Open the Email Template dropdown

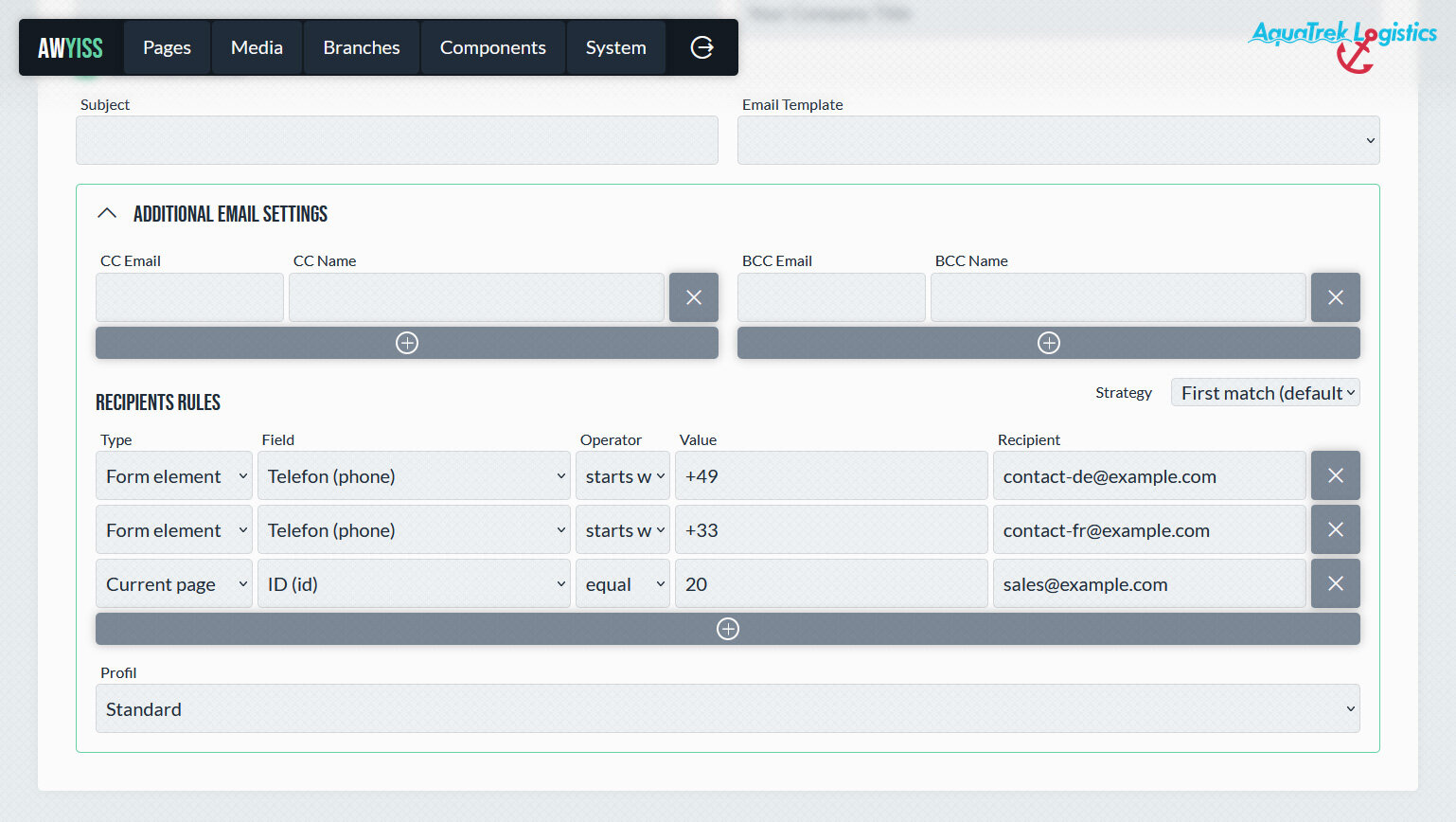pyautogui.click(x=1057, y=140)
